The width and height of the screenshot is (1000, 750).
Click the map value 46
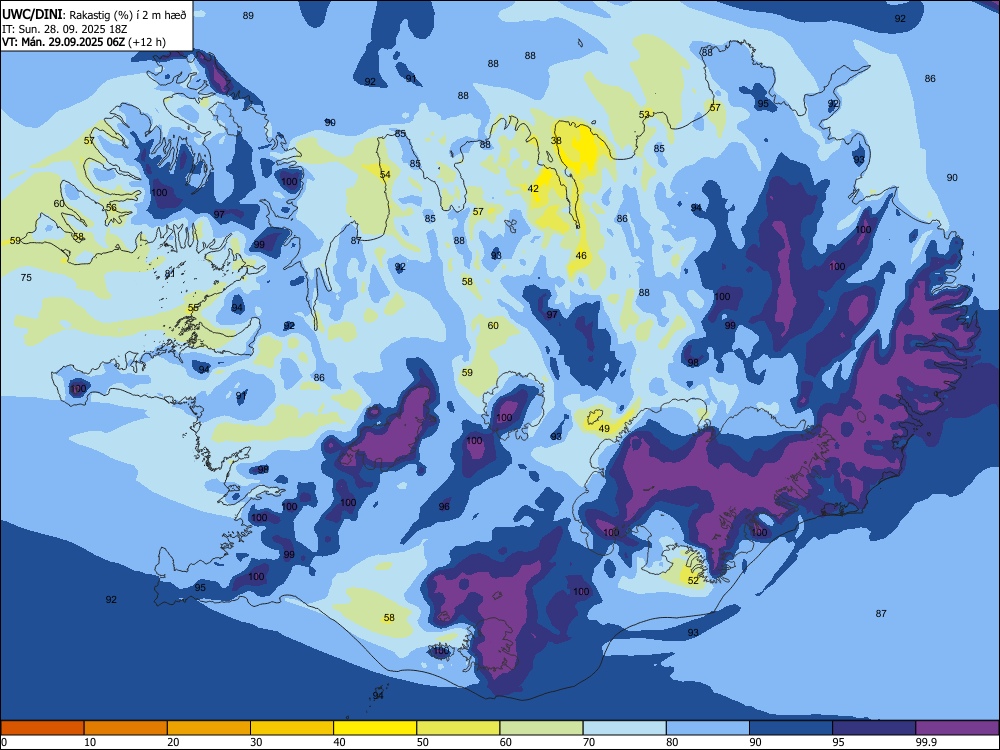[581, 256]
